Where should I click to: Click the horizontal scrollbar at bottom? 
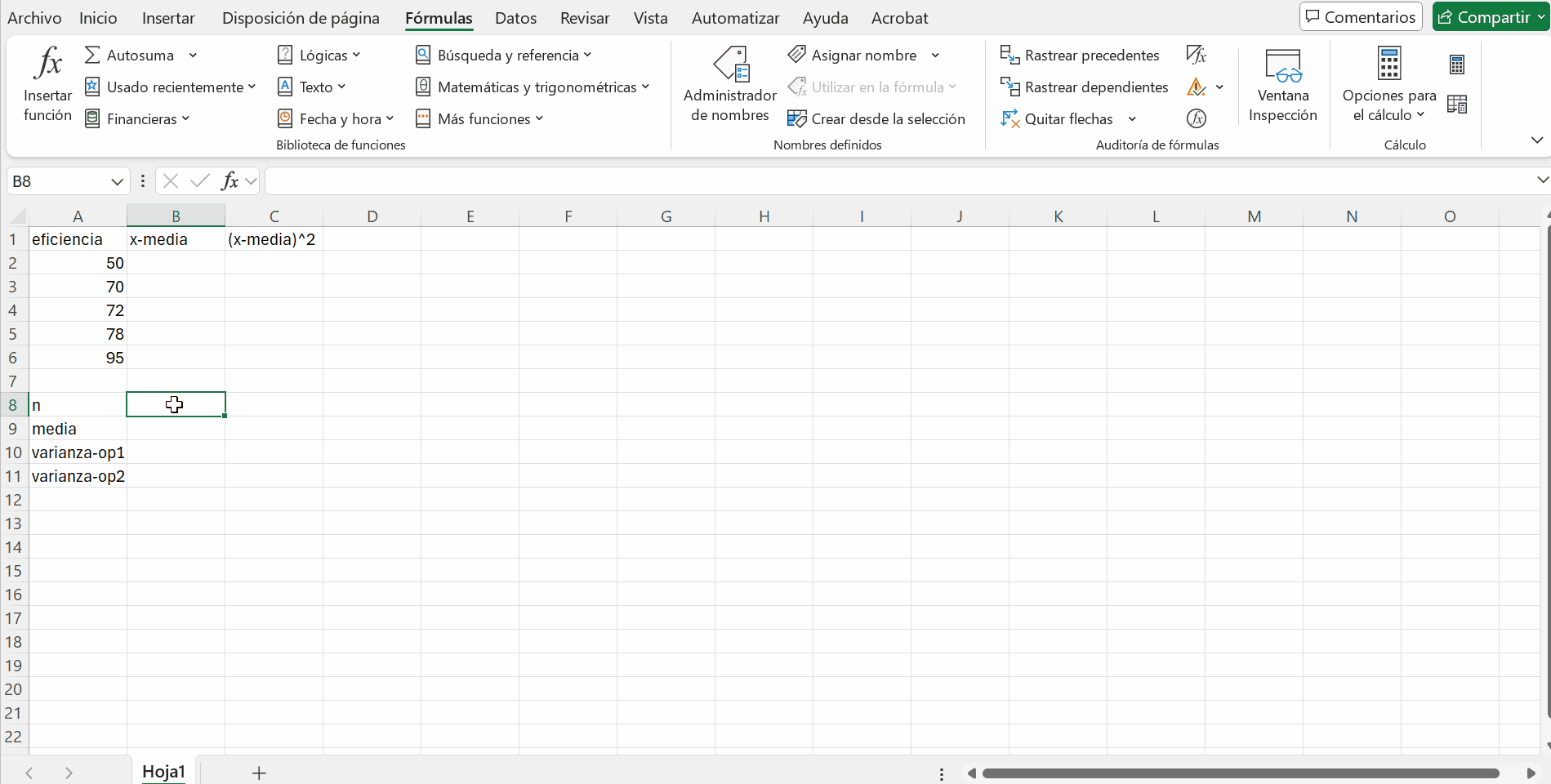[1240, 773]
